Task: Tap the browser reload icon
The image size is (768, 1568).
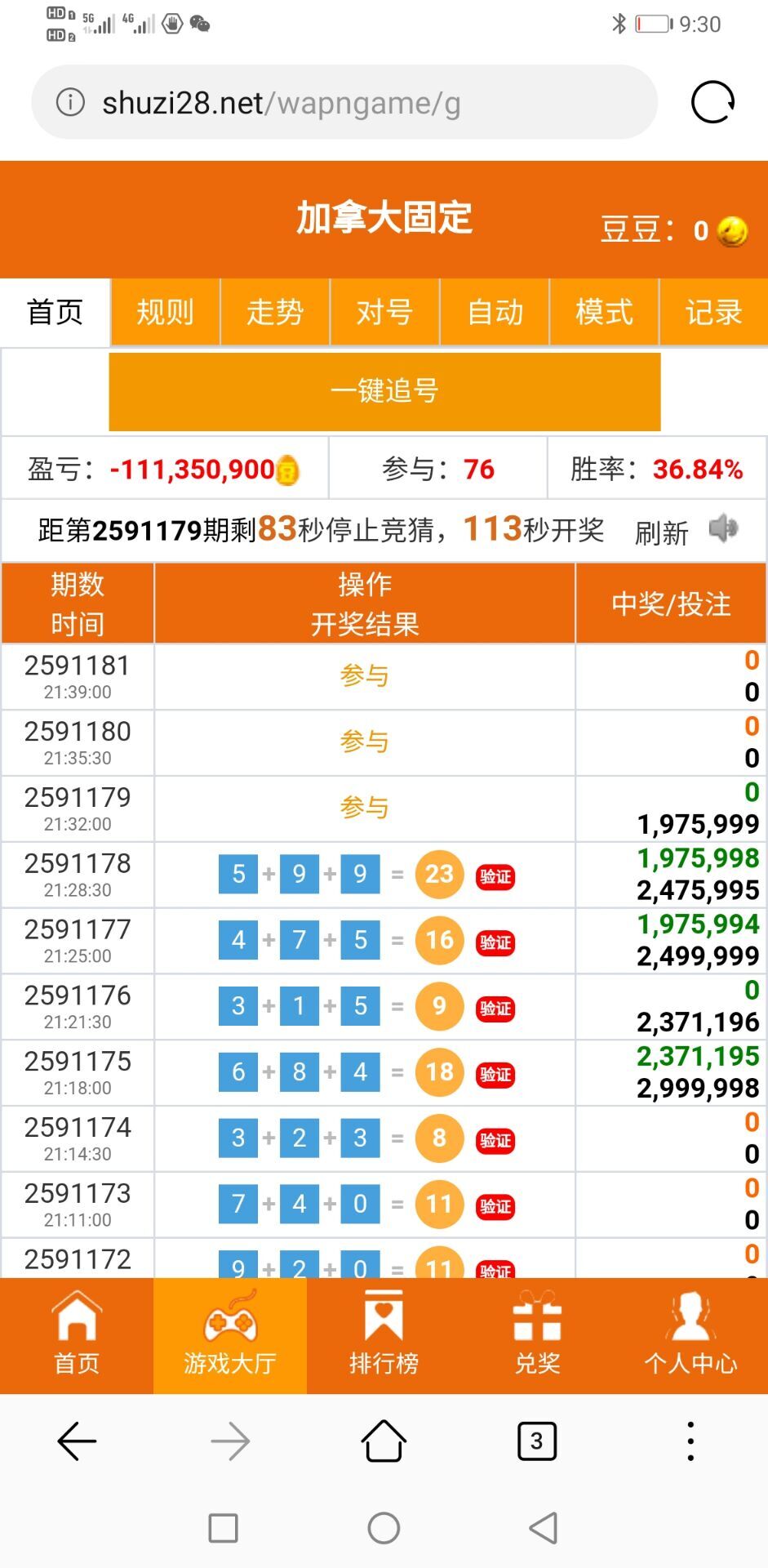Action: [x=713, y=103]
